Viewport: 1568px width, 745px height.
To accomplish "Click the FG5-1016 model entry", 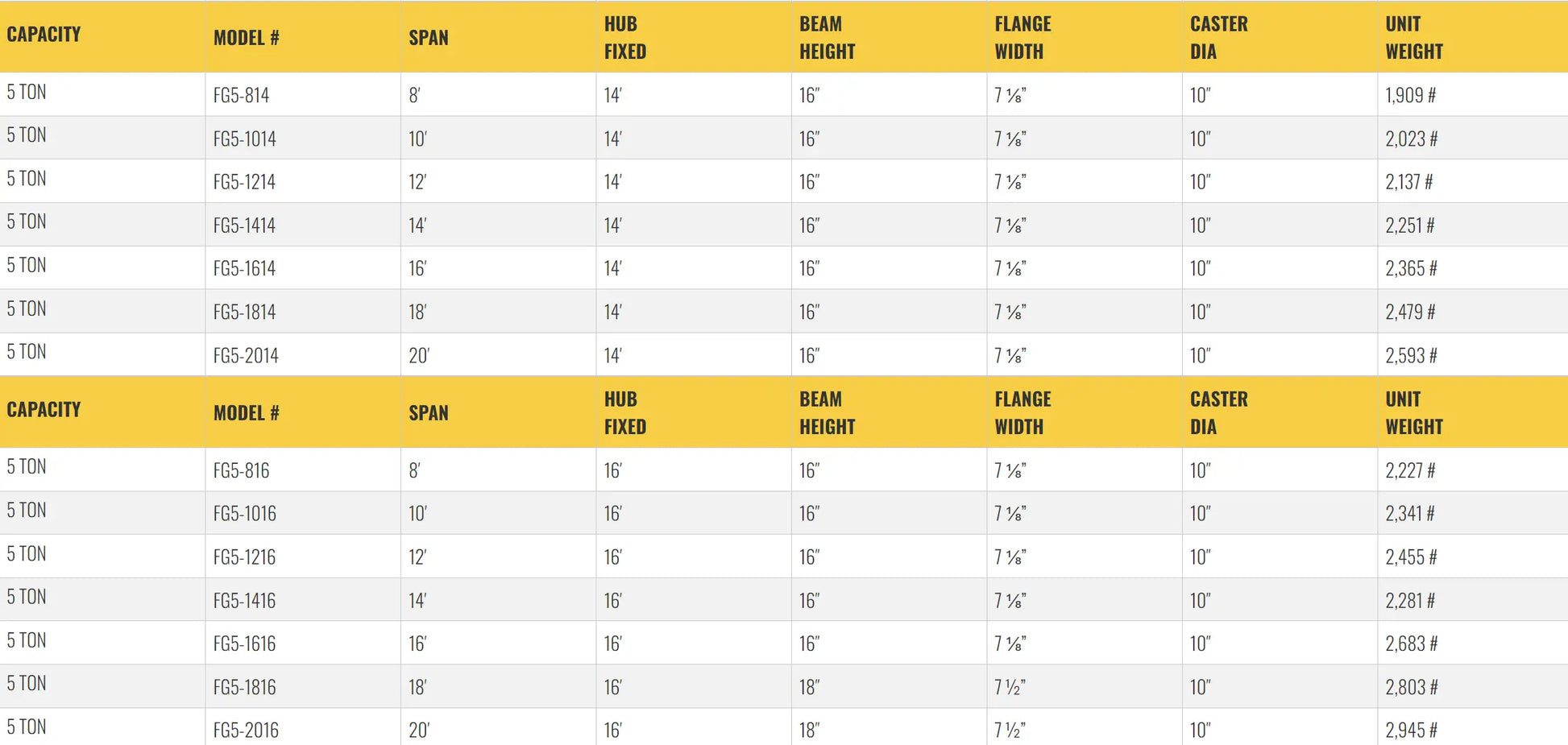I will [x=244, y=514].
